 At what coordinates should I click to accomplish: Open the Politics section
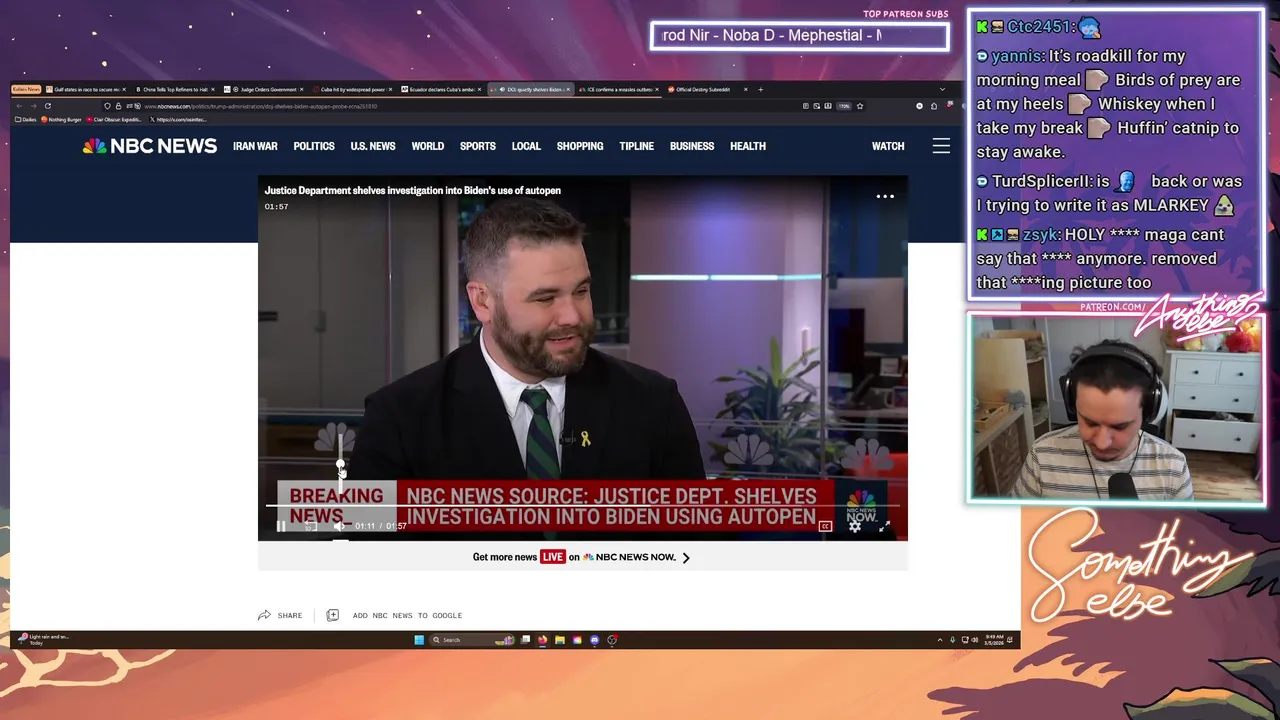point(314,146)
